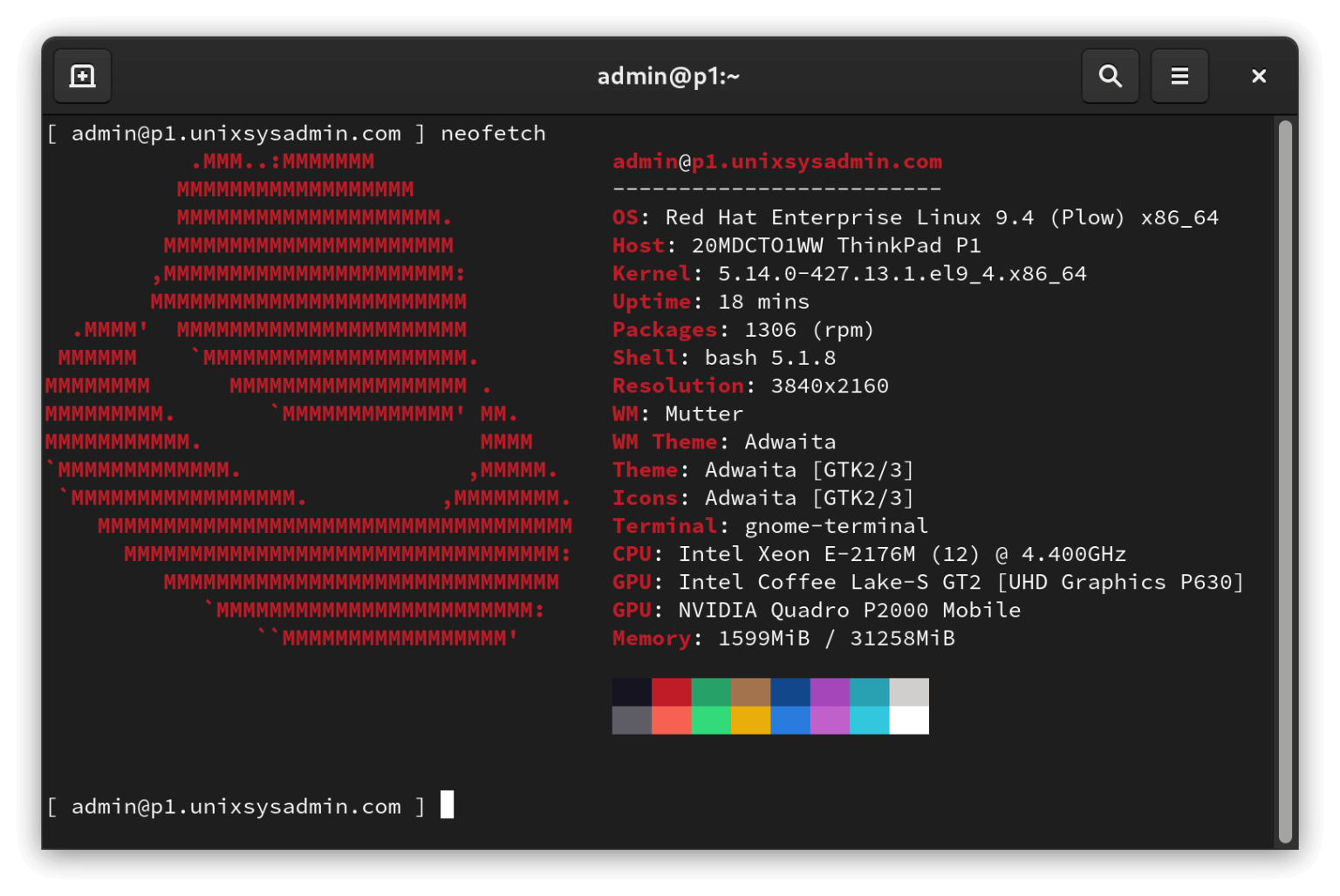Open the hamburger menu

tap(1179, 76)
